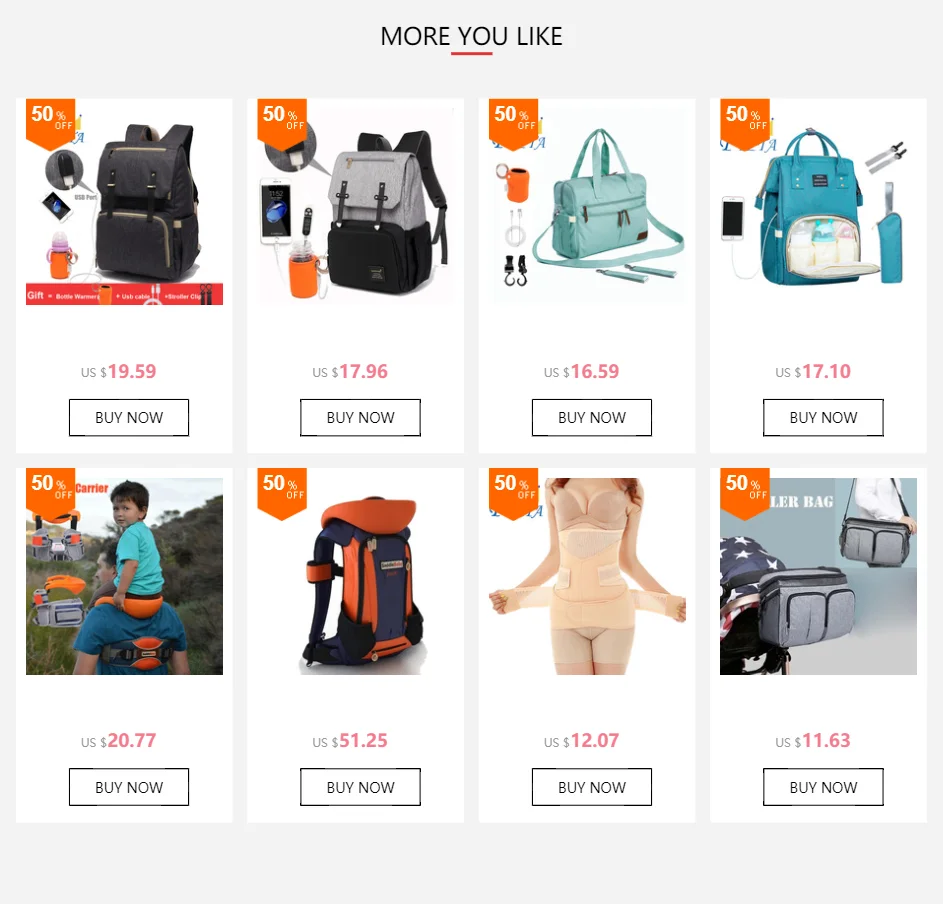Click BUY NOW under the $12.07 waist belt
This screenshot has width=943, height=904.
(592, 787)
